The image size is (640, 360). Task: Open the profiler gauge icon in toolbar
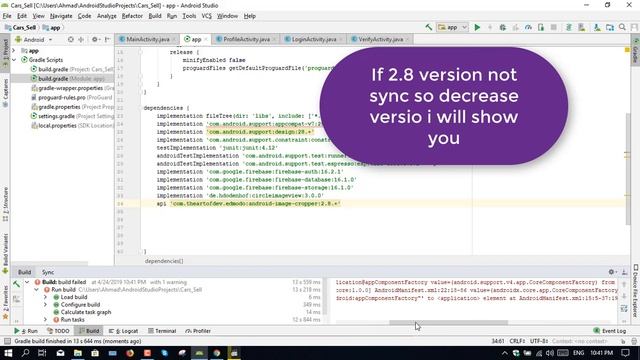click(528, 27)
